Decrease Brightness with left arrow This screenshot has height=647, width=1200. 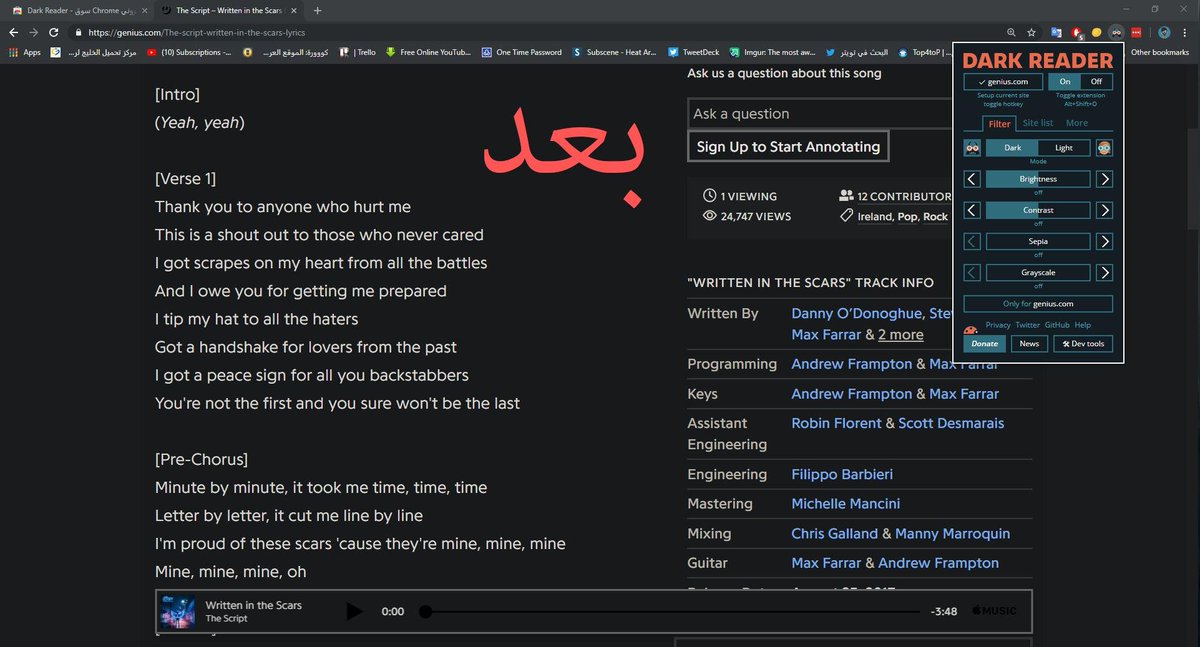(x=972, y=179)
